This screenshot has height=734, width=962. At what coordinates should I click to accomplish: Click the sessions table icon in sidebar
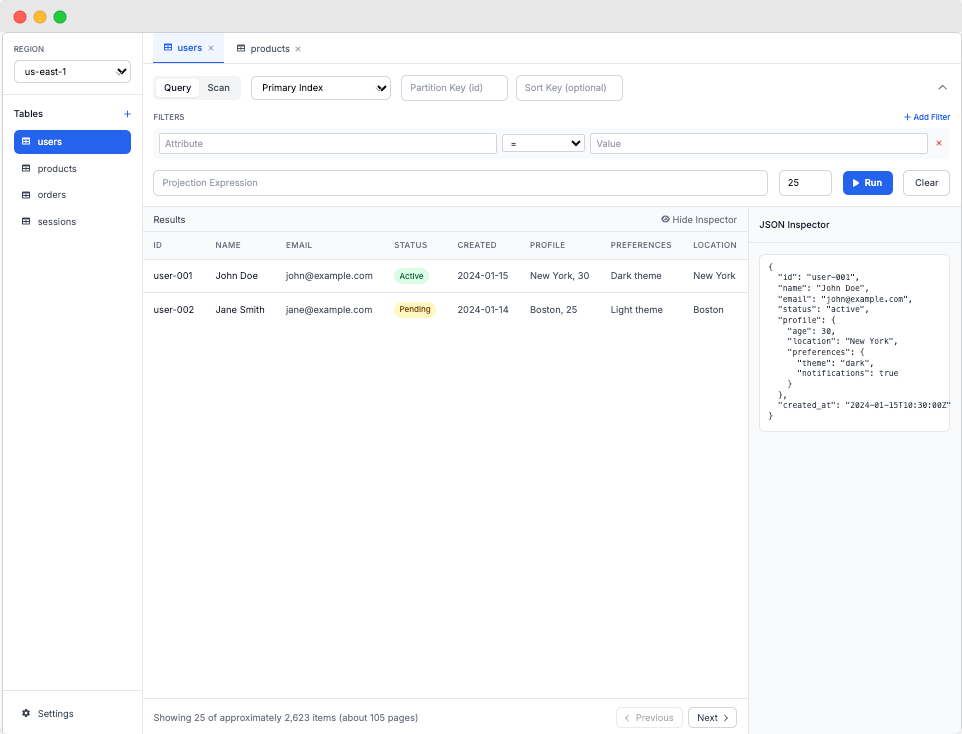pos(26,222)
